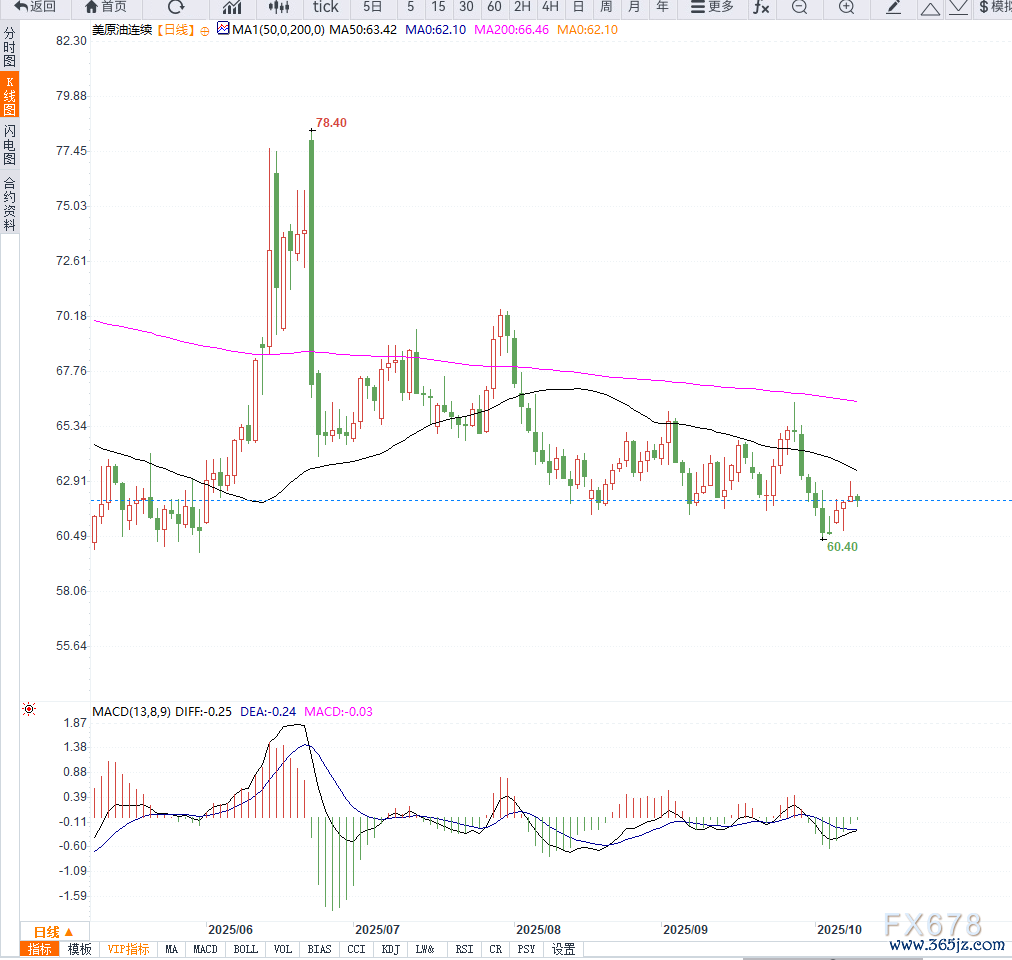Click the magenta MA200:66.46 label

(x=511, y=30)
